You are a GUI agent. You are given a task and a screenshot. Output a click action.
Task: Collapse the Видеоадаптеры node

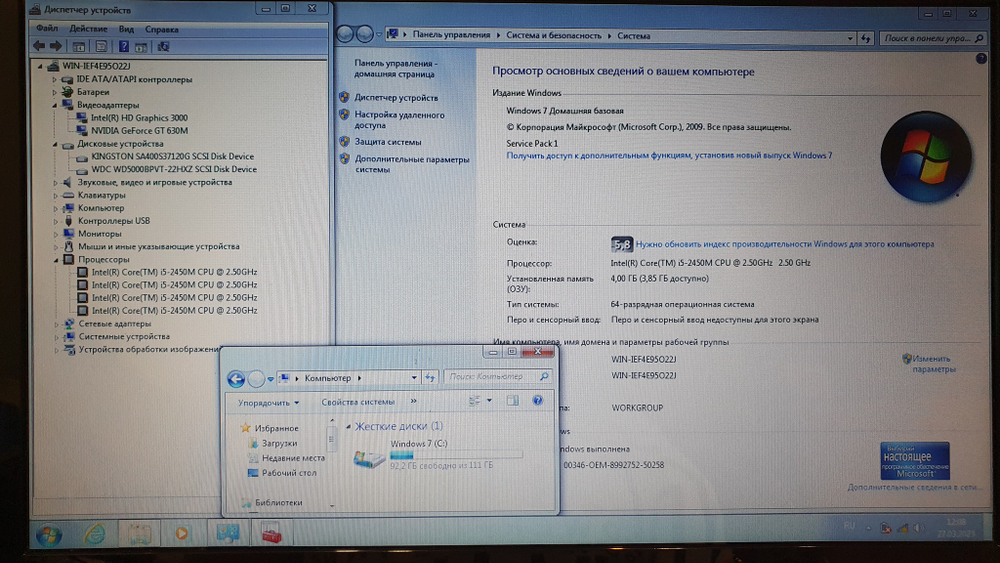point(55,105)
